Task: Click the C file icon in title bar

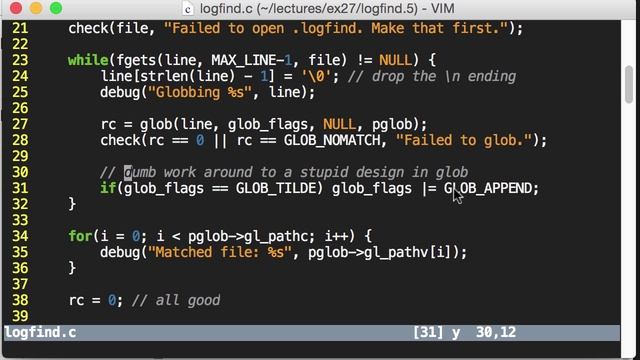Action: [187, 9]
